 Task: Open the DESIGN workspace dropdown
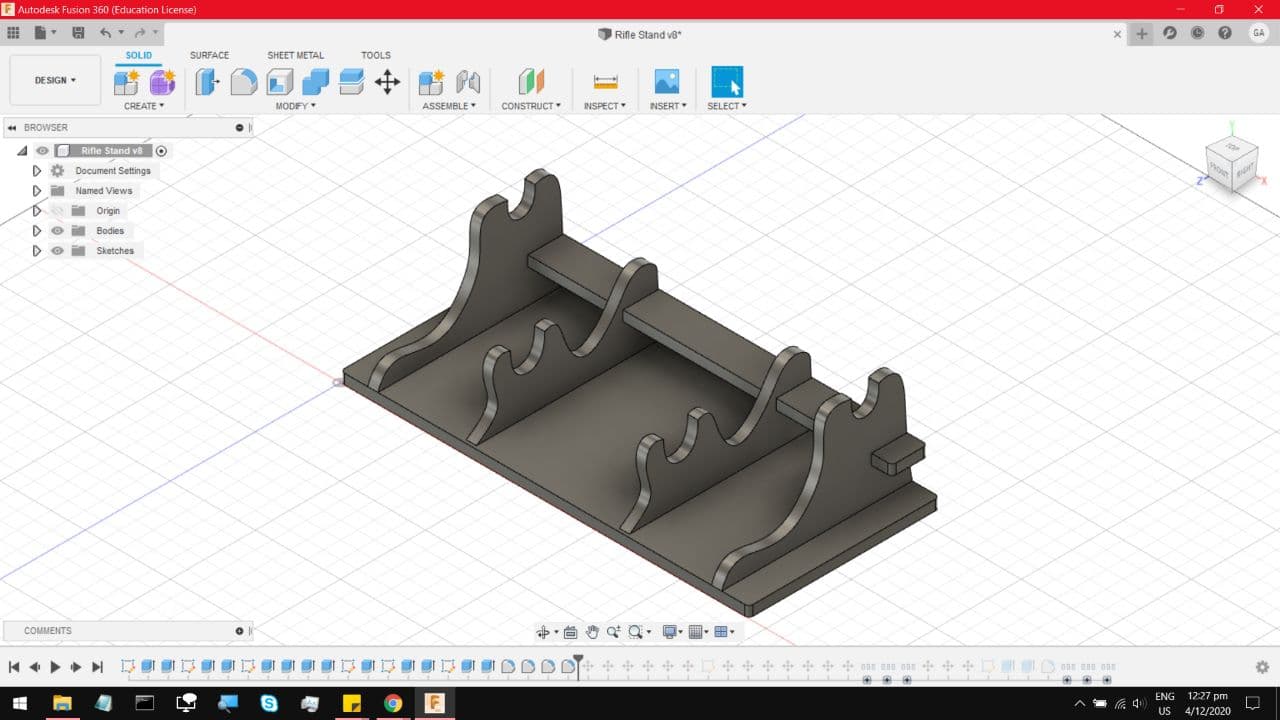pyautogui.click(x=55, y=80)
